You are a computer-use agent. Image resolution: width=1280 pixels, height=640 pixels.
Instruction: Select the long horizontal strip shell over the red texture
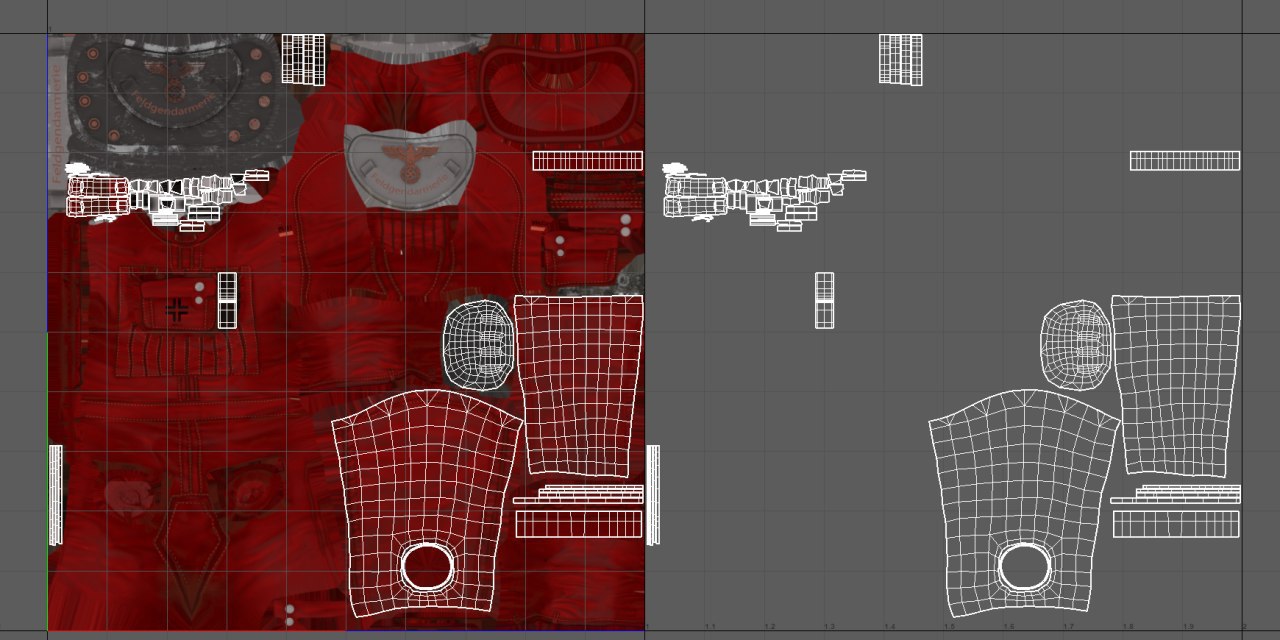[x=587, y=161]
